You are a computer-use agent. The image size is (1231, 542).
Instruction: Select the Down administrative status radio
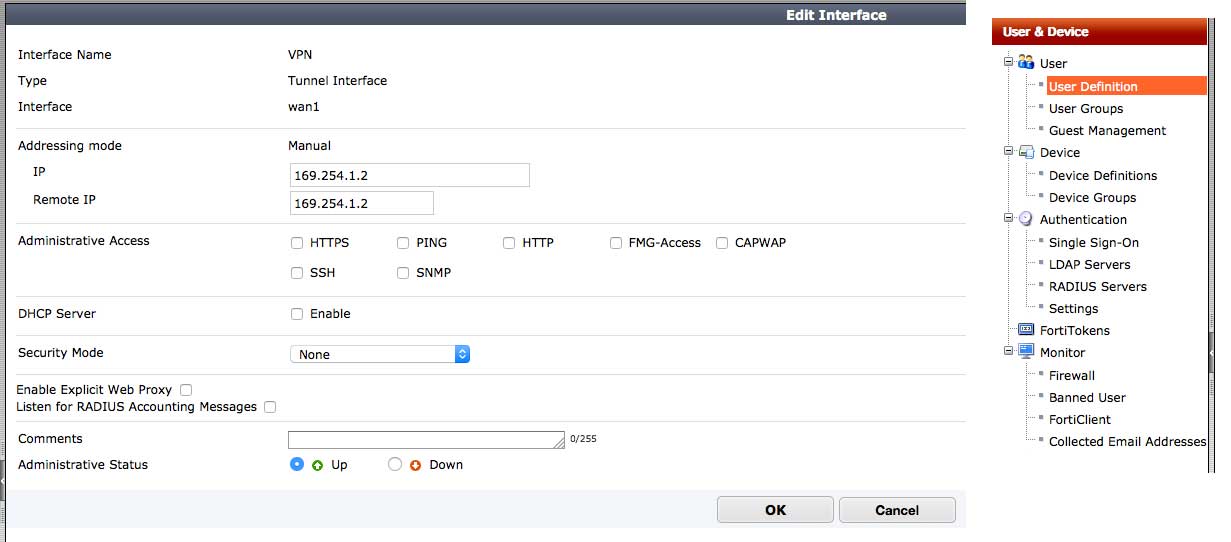pyautogui.click(x=395, y=464)
